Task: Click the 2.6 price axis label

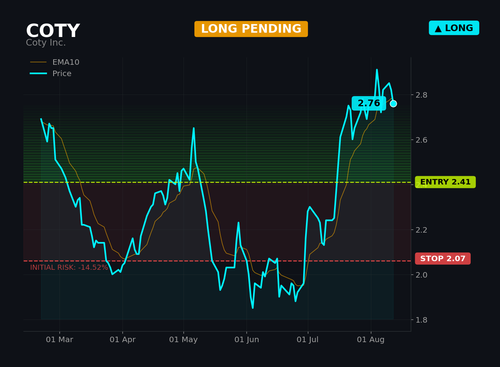Action: click(421, 140)
